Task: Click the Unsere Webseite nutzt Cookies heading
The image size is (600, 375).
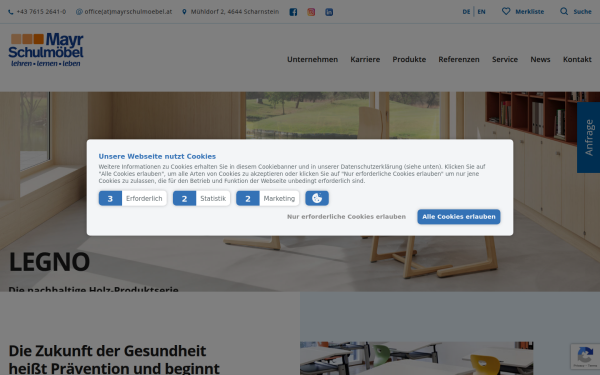Action: point(157,156)
